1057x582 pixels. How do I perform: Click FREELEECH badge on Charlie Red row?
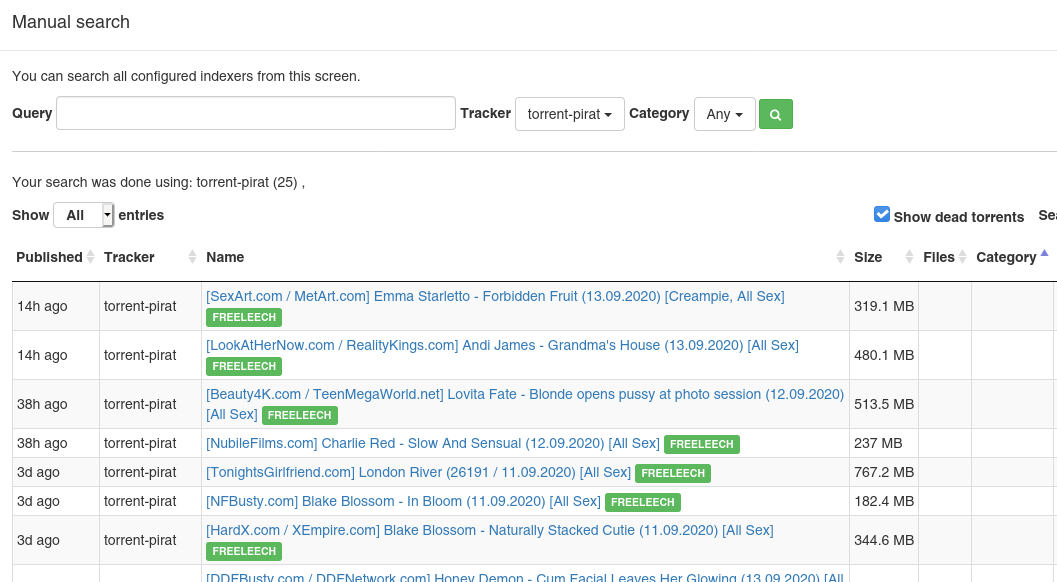[702, 444]
